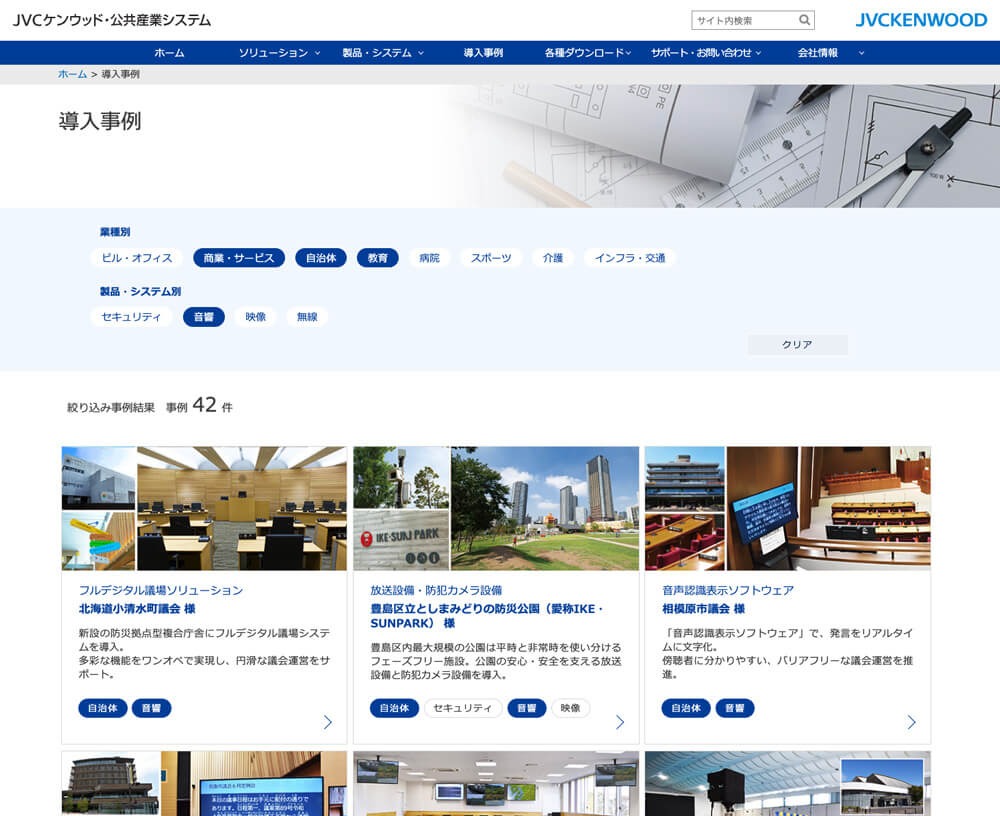Click the site search magnifier icon

[802, 19]
